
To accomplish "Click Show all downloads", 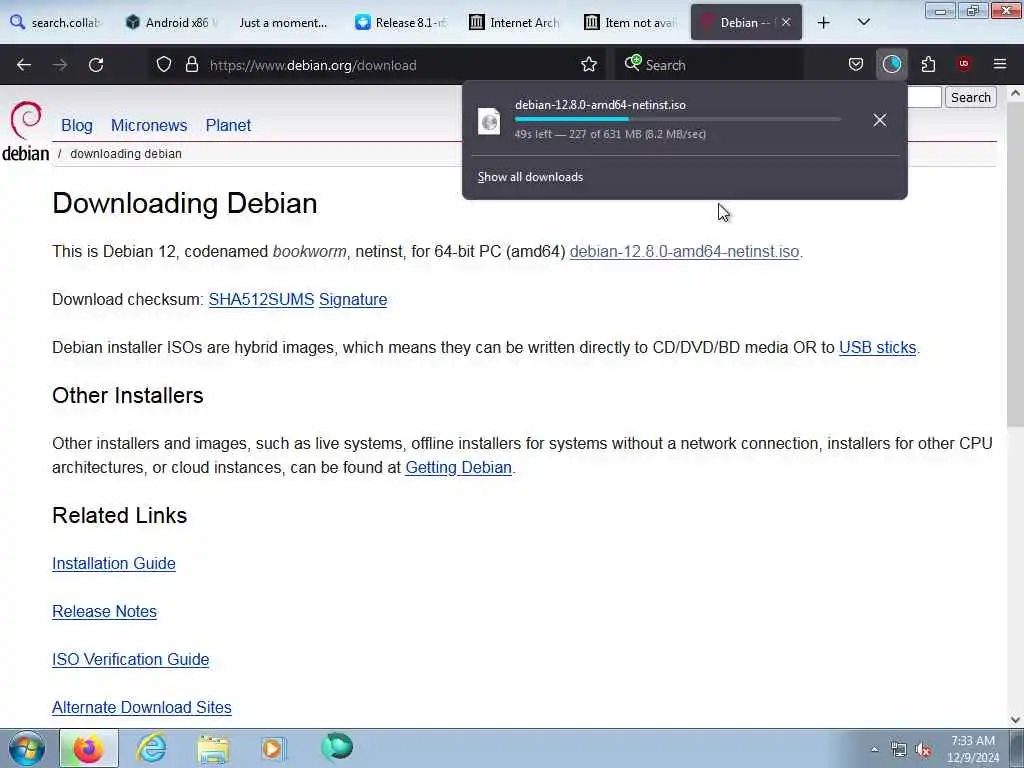I will 530,177.
